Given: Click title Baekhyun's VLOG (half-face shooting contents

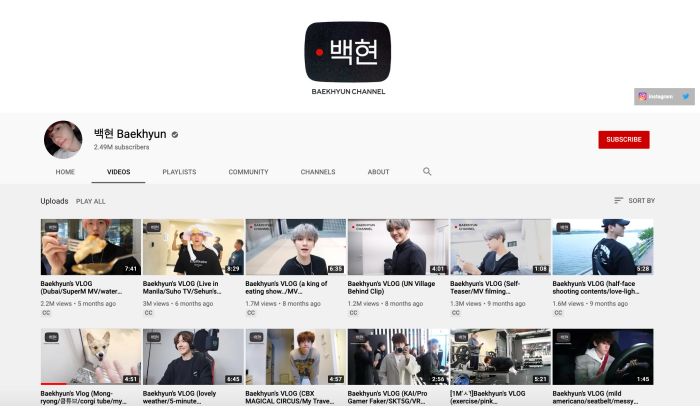Looking at the screenshot, I should (596, 287).
